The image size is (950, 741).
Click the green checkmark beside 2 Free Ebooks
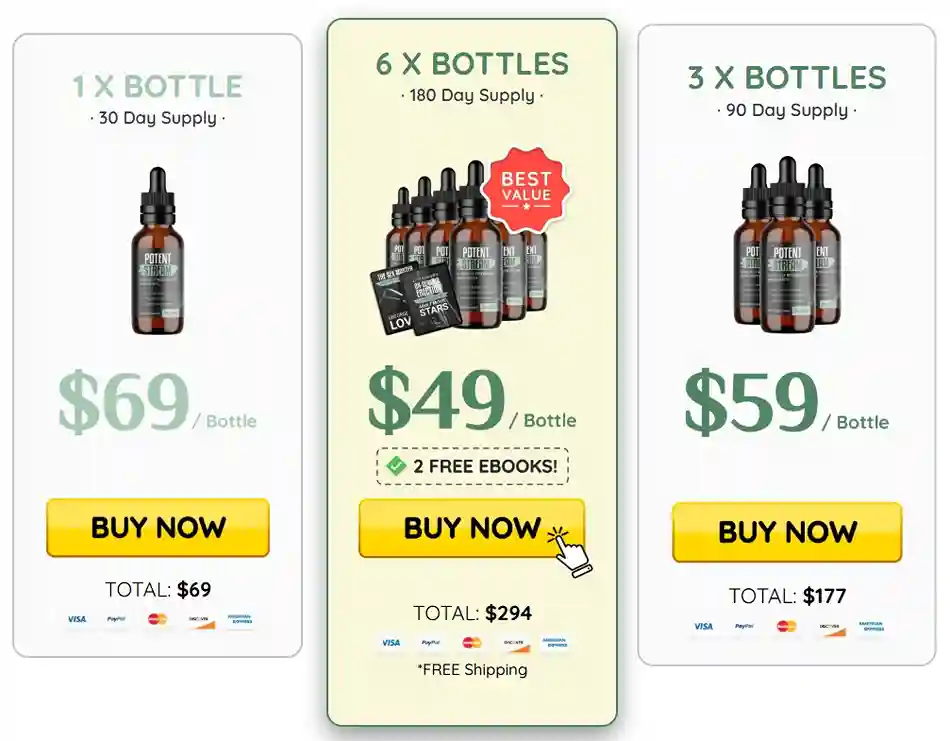(396, 466)
